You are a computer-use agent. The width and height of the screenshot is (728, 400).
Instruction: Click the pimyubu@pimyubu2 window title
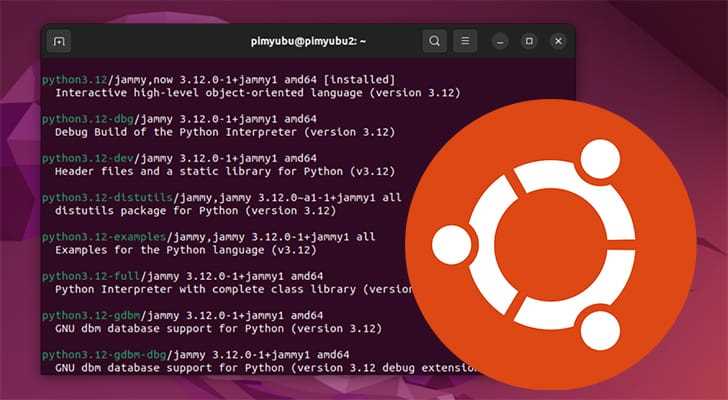point(308,41)
